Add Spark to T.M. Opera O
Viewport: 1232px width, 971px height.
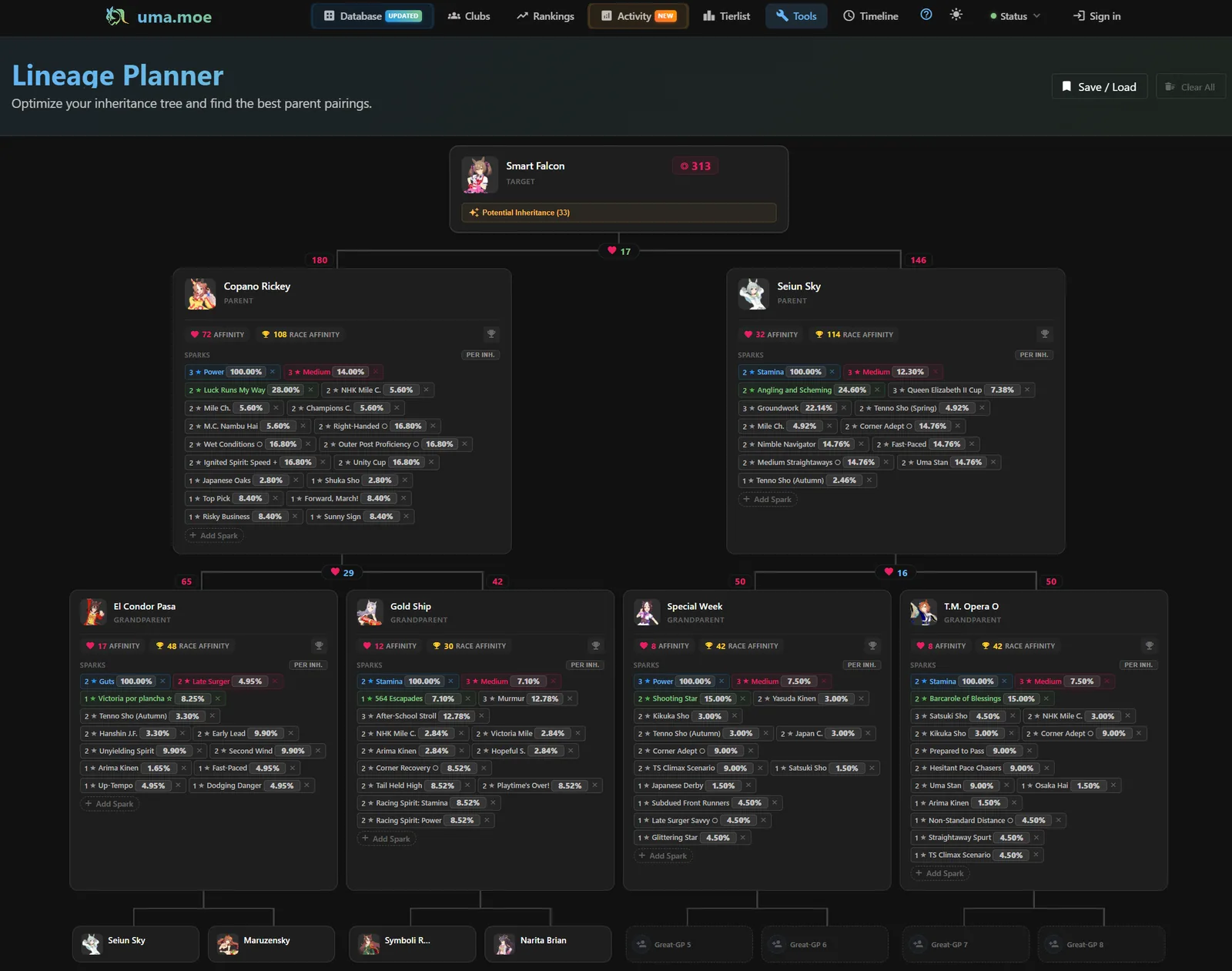click(x=939, y=873)
